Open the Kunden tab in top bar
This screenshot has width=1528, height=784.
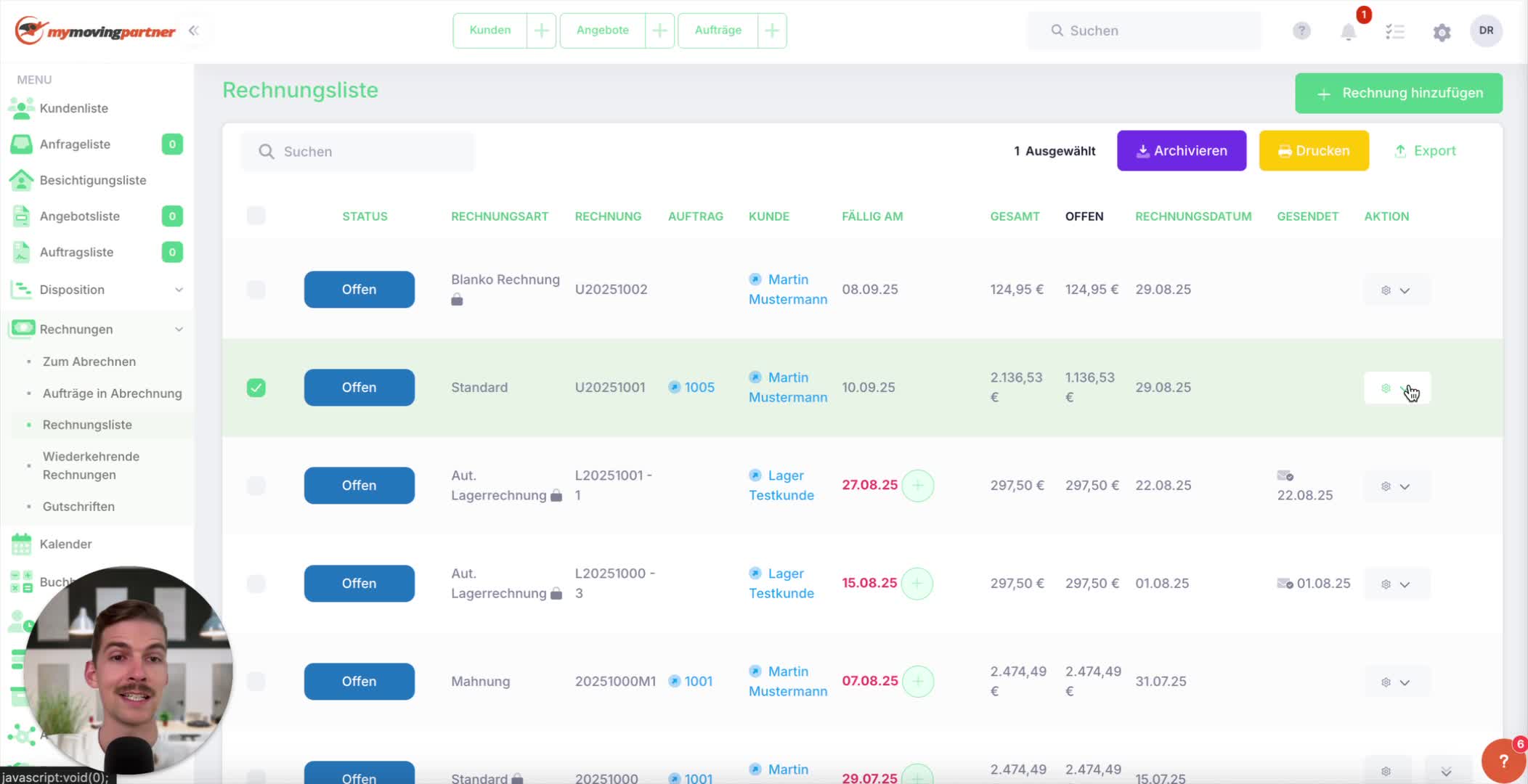490,30
